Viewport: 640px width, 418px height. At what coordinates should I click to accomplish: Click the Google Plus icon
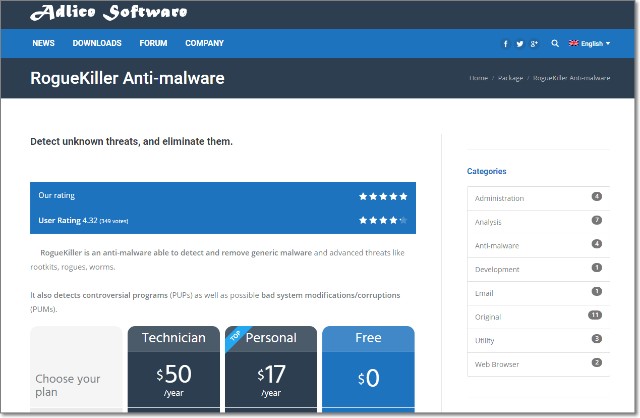[x=535, y=44]
